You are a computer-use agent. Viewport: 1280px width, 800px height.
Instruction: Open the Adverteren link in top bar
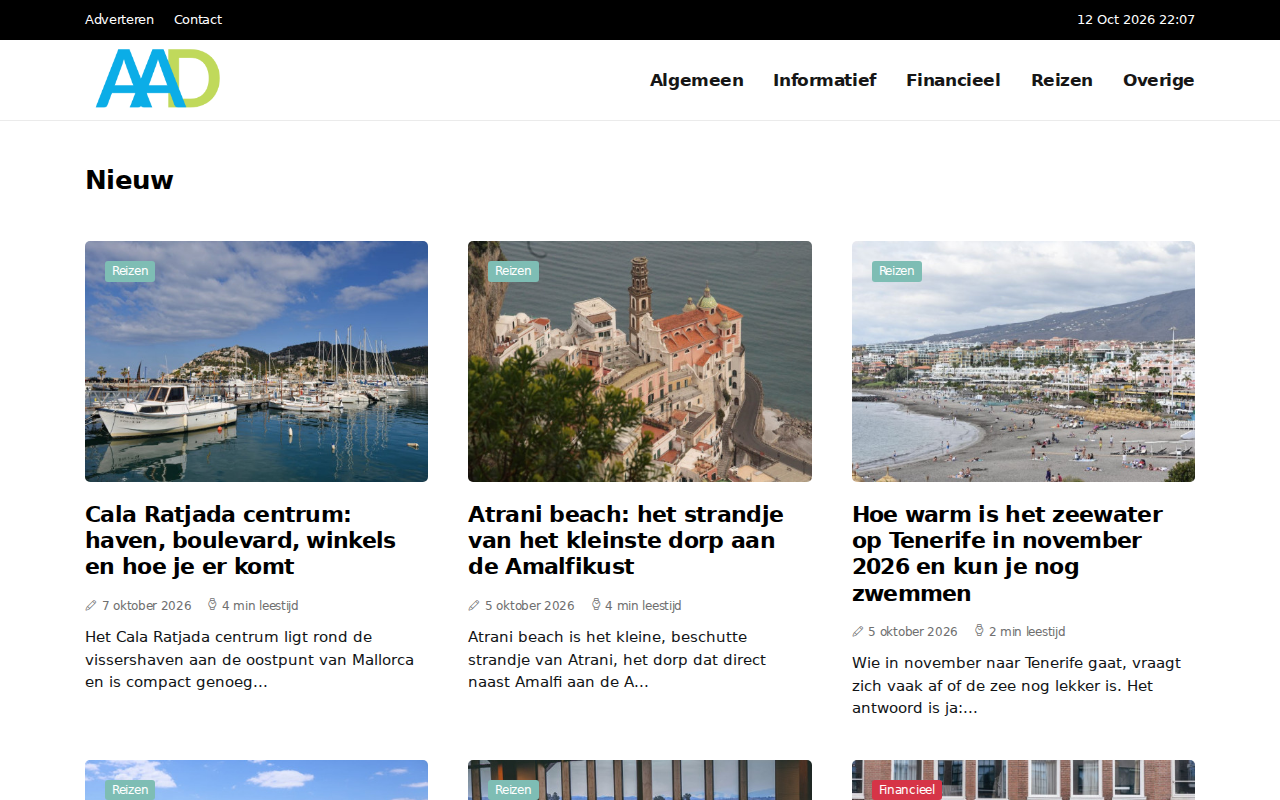(119, 20)
